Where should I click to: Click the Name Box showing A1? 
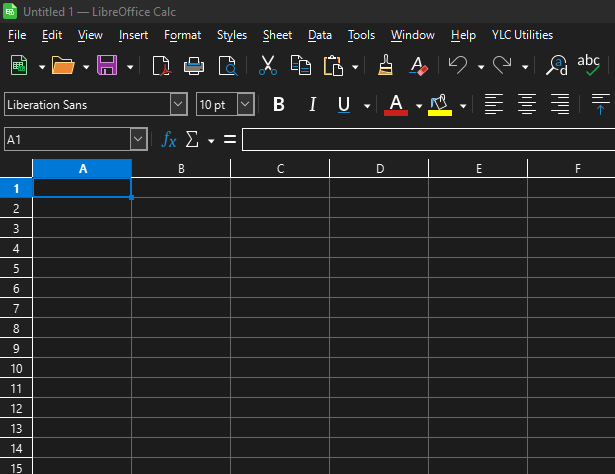point(67,139)
